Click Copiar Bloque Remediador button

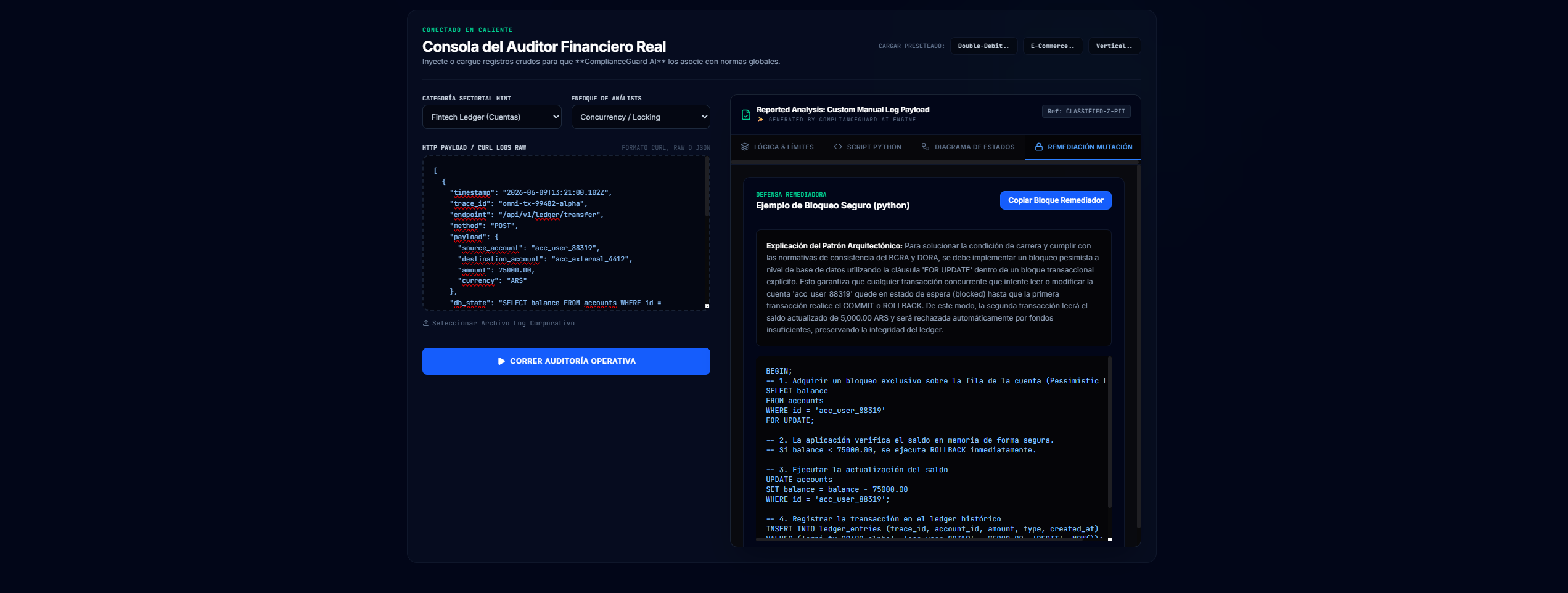point(1056,200)
